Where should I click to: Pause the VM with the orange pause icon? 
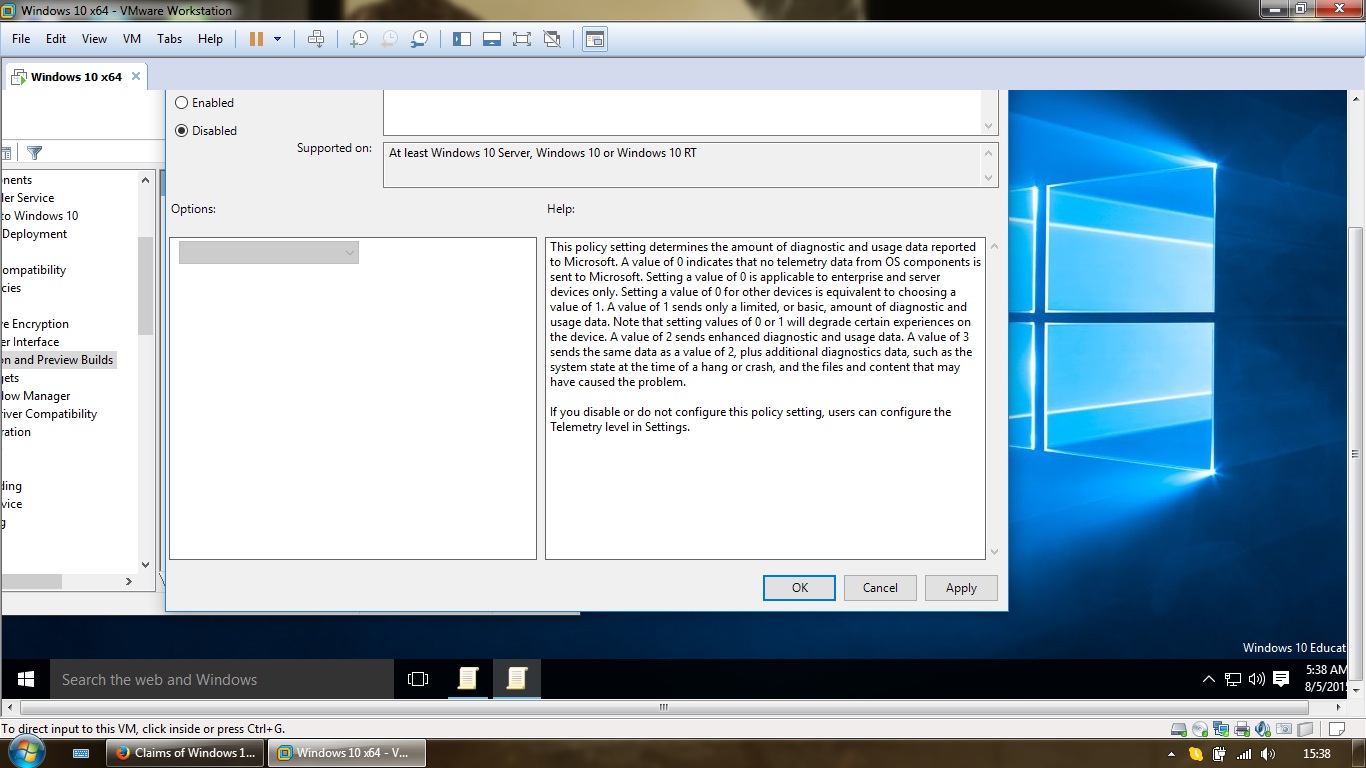point(256,39)
